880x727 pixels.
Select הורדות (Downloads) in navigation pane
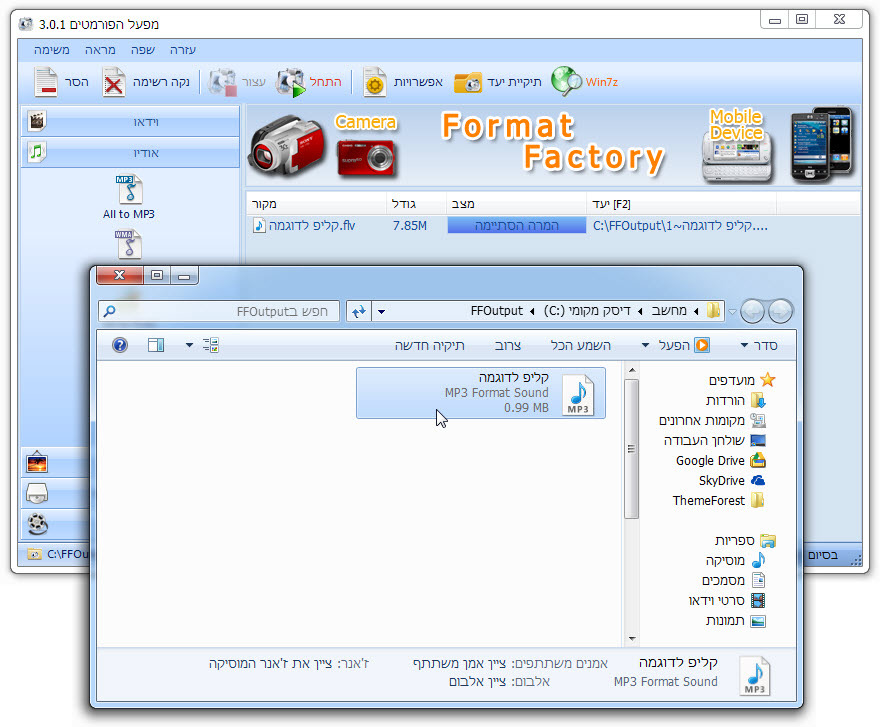click(736, 400)
